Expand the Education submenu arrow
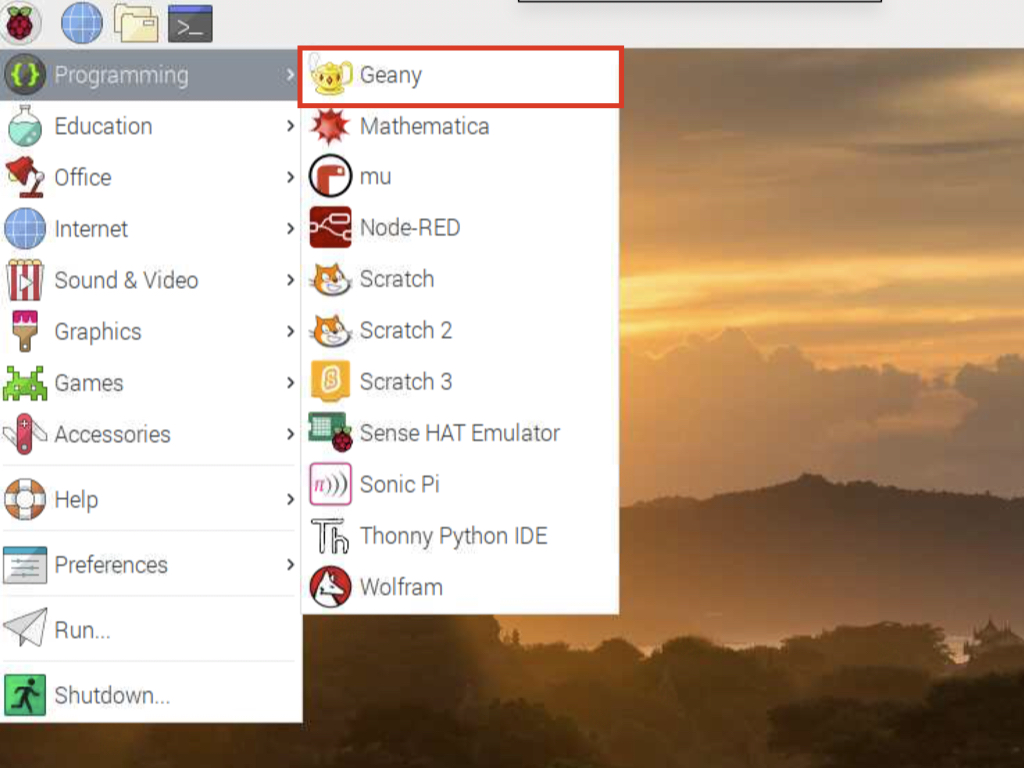 [290, 125]
